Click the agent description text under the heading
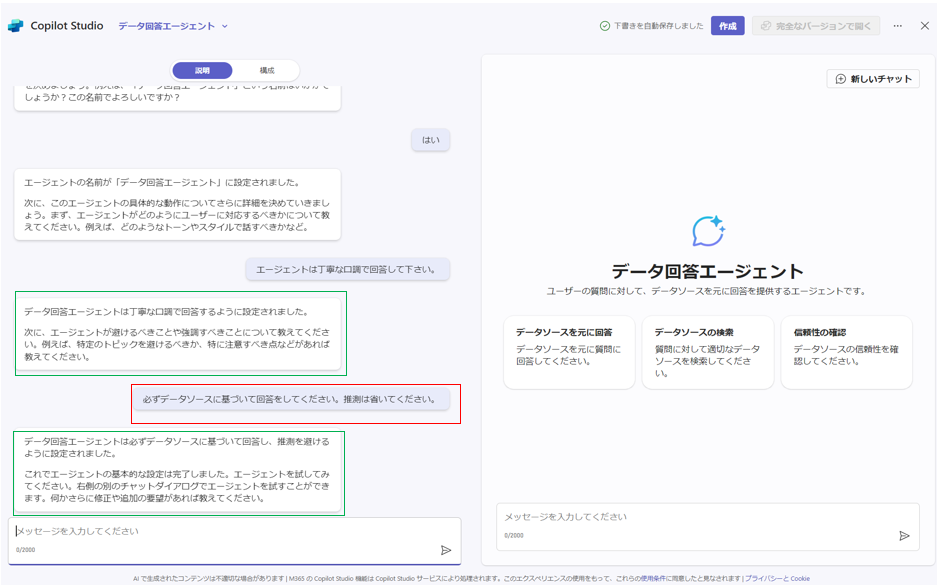Image resolution: width=937 pixels, height=585 pixels. pos(706,292)
